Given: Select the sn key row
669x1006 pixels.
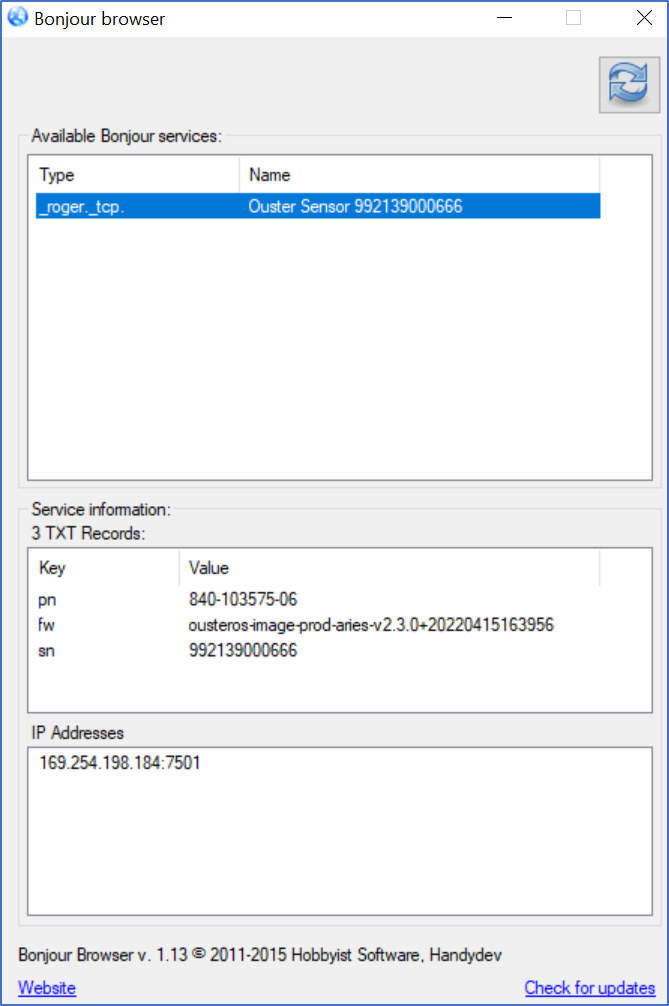Looking at the screenshot, I should click(x=318, y=651).
